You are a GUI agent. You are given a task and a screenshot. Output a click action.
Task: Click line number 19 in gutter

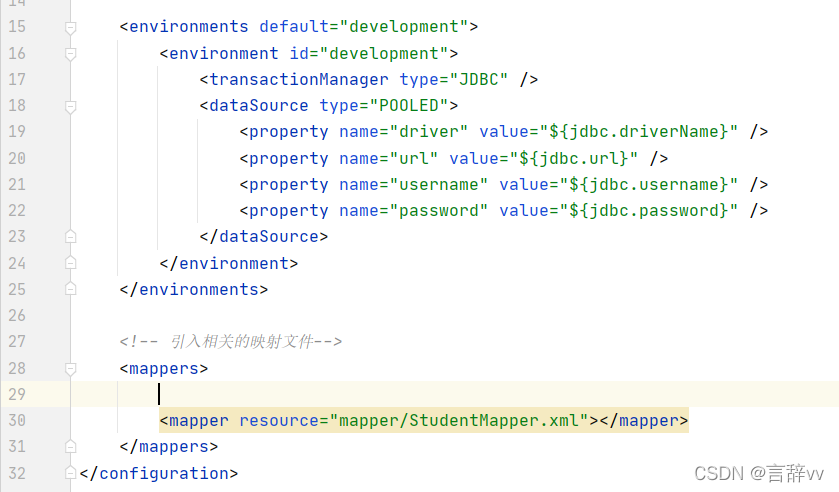pyautogui.click(x=17, y=132)
